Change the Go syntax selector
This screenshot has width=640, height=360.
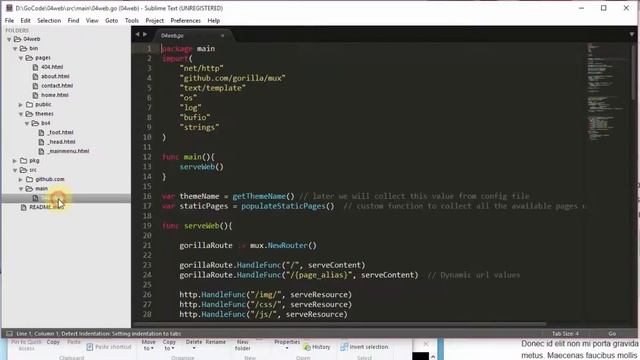[612, 334]
